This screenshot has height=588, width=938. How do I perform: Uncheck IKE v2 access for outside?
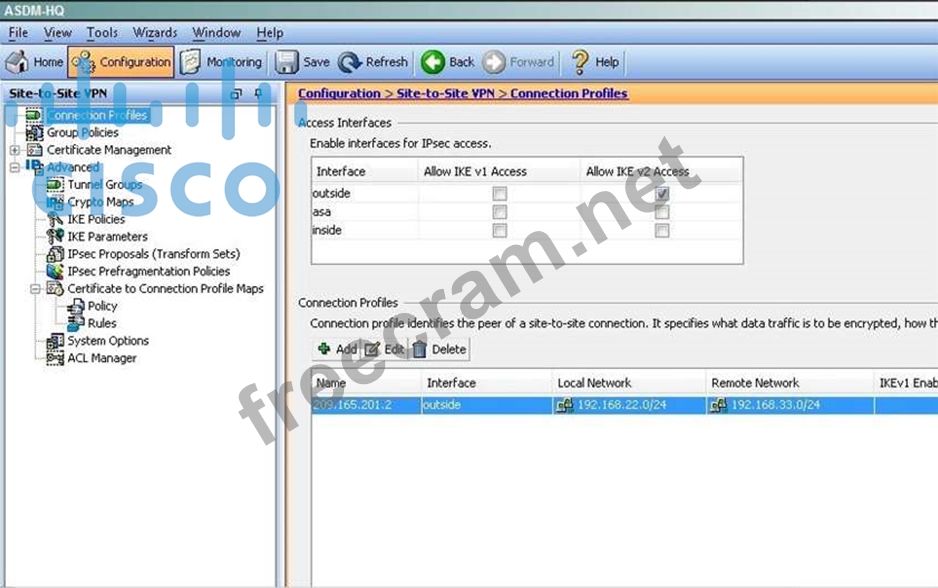[661, 194]
